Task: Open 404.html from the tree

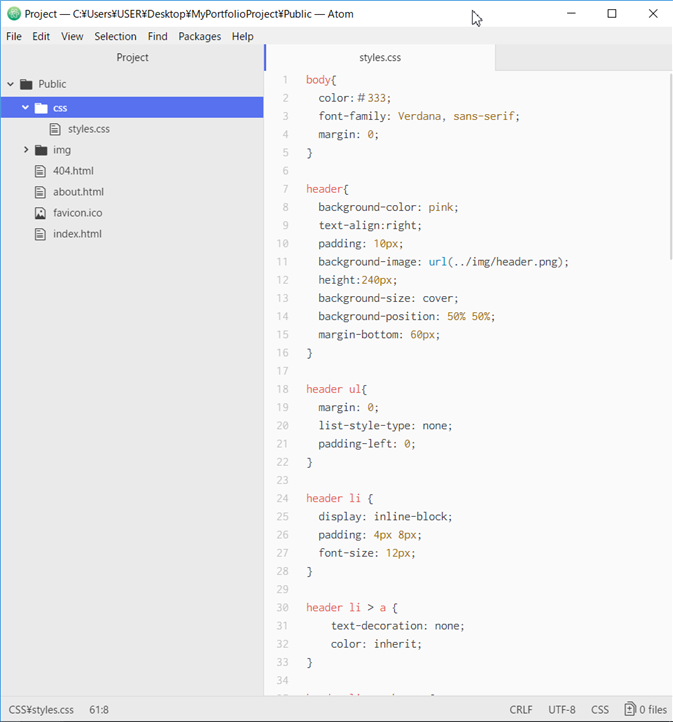Action: point(73,171)
